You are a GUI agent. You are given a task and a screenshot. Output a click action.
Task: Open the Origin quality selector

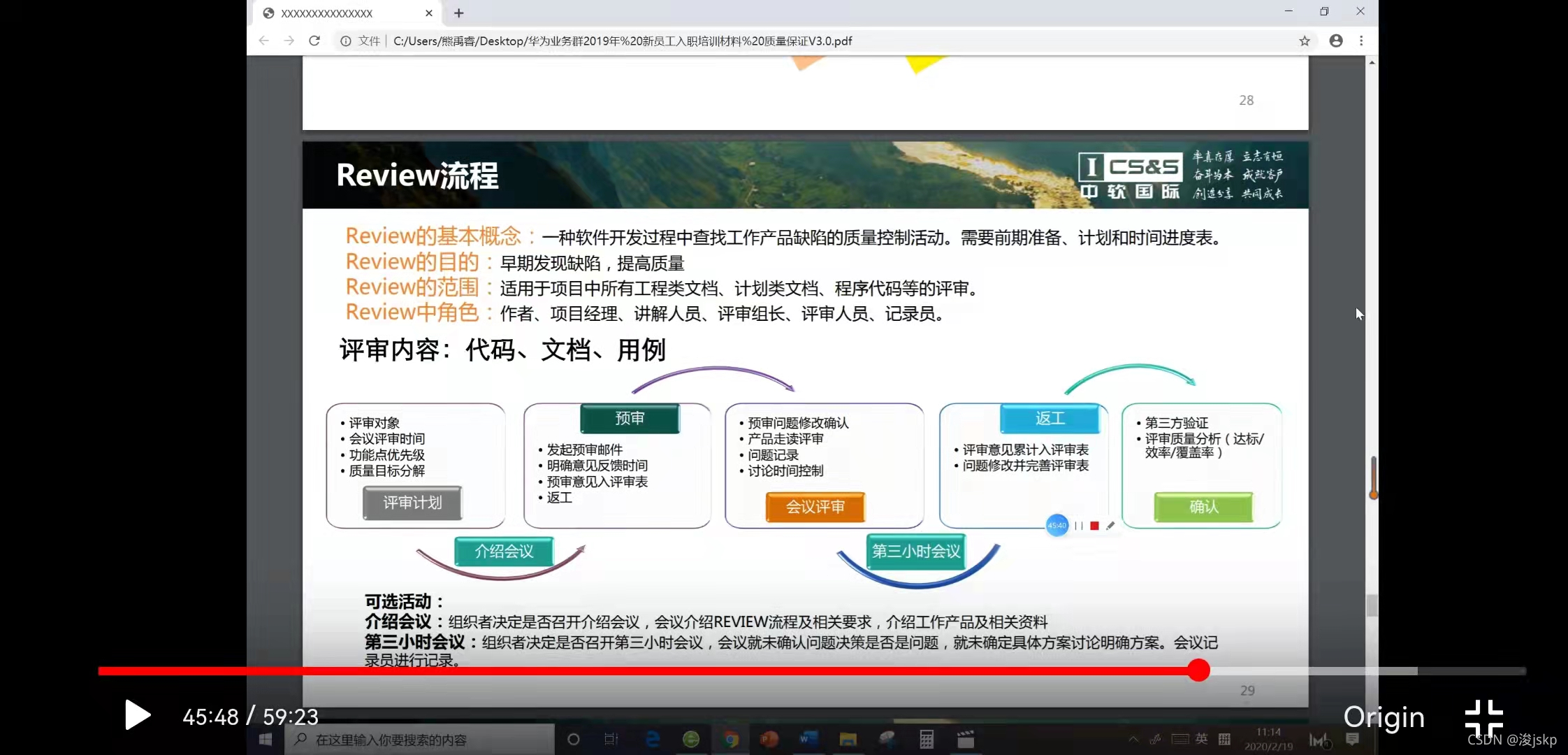[x=1384, y=717]
